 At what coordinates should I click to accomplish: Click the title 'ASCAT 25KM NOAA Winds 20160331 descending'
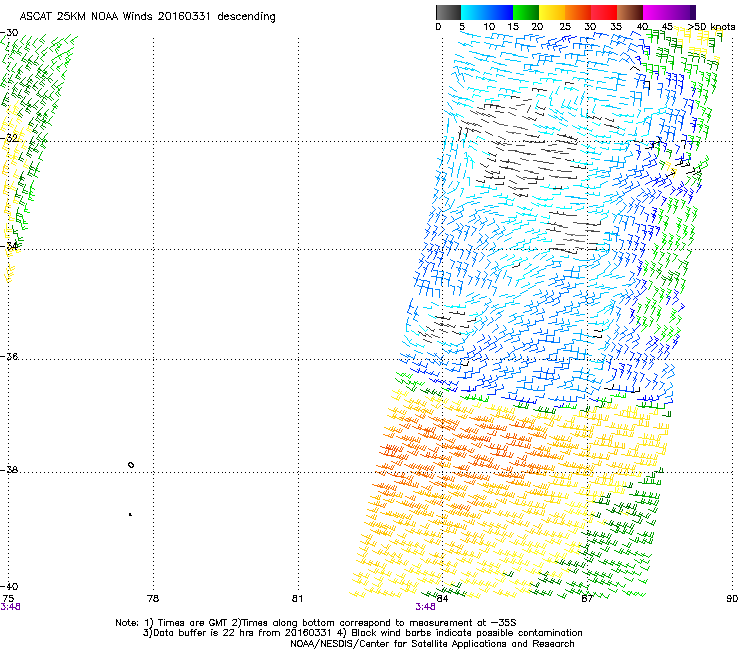pos(147,17)
